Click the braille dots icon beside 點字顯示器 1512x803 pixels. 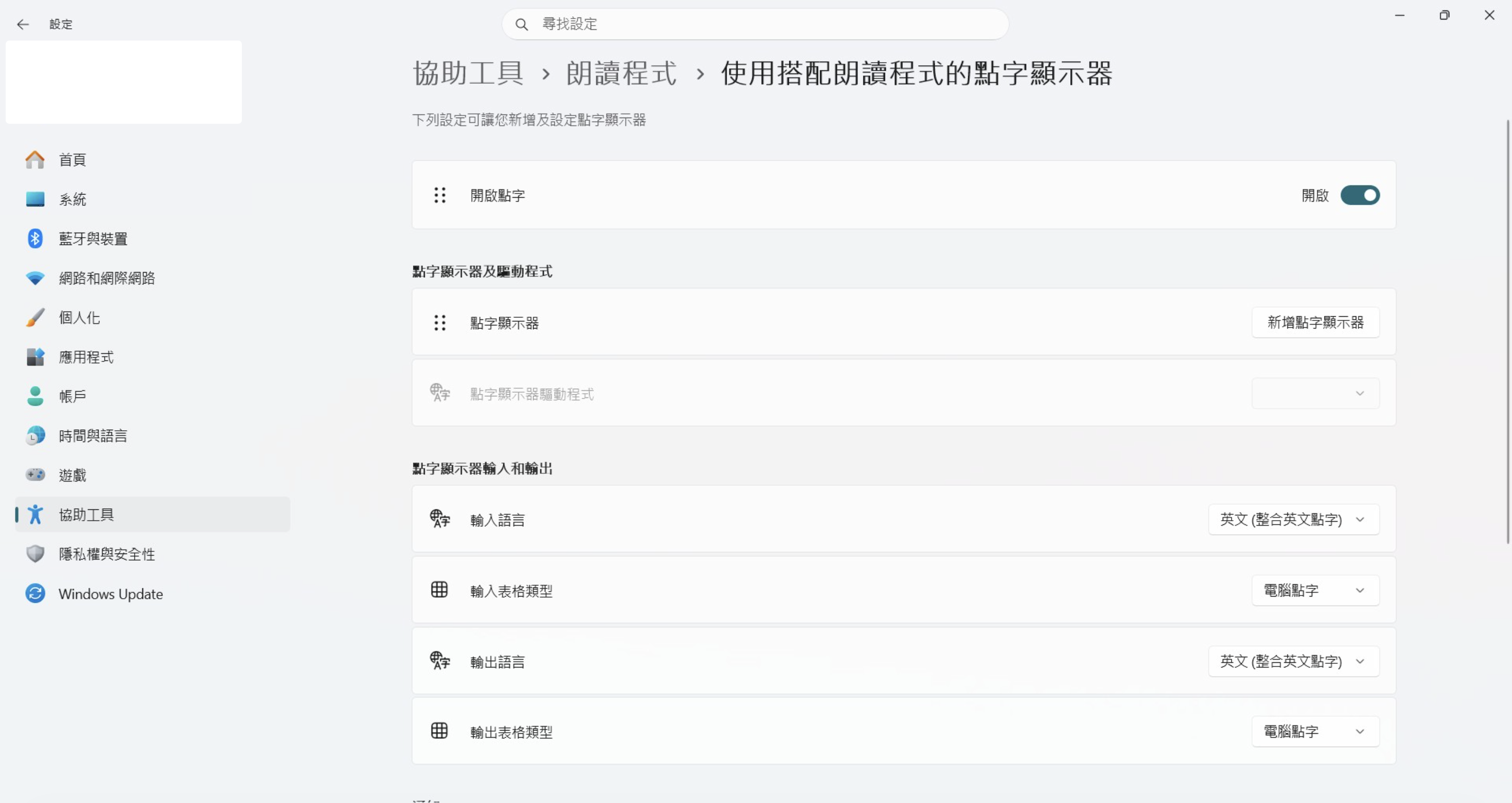pyautogui.click(x=440, y=322)
